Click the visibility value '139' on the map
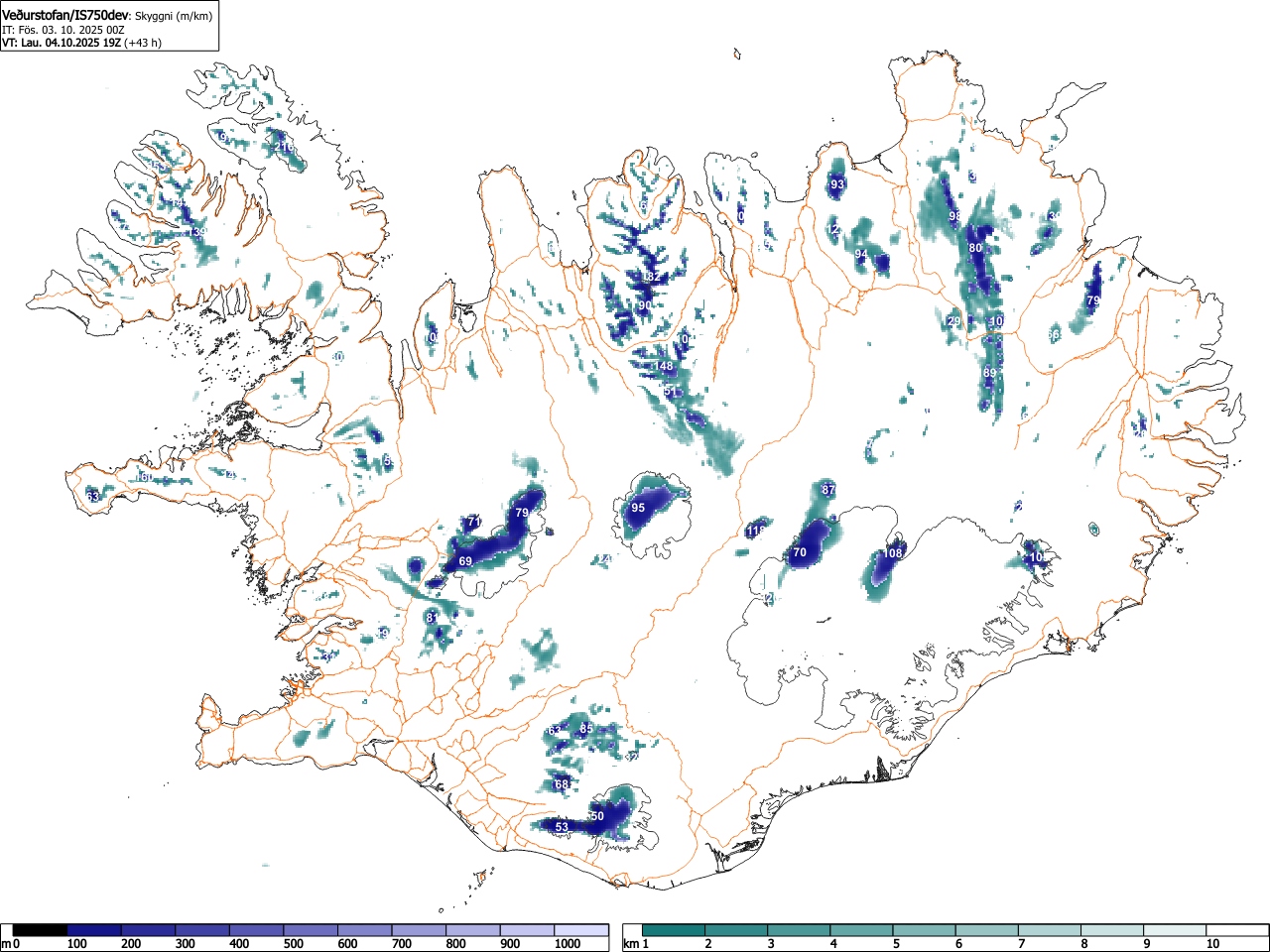 point(197,233)
